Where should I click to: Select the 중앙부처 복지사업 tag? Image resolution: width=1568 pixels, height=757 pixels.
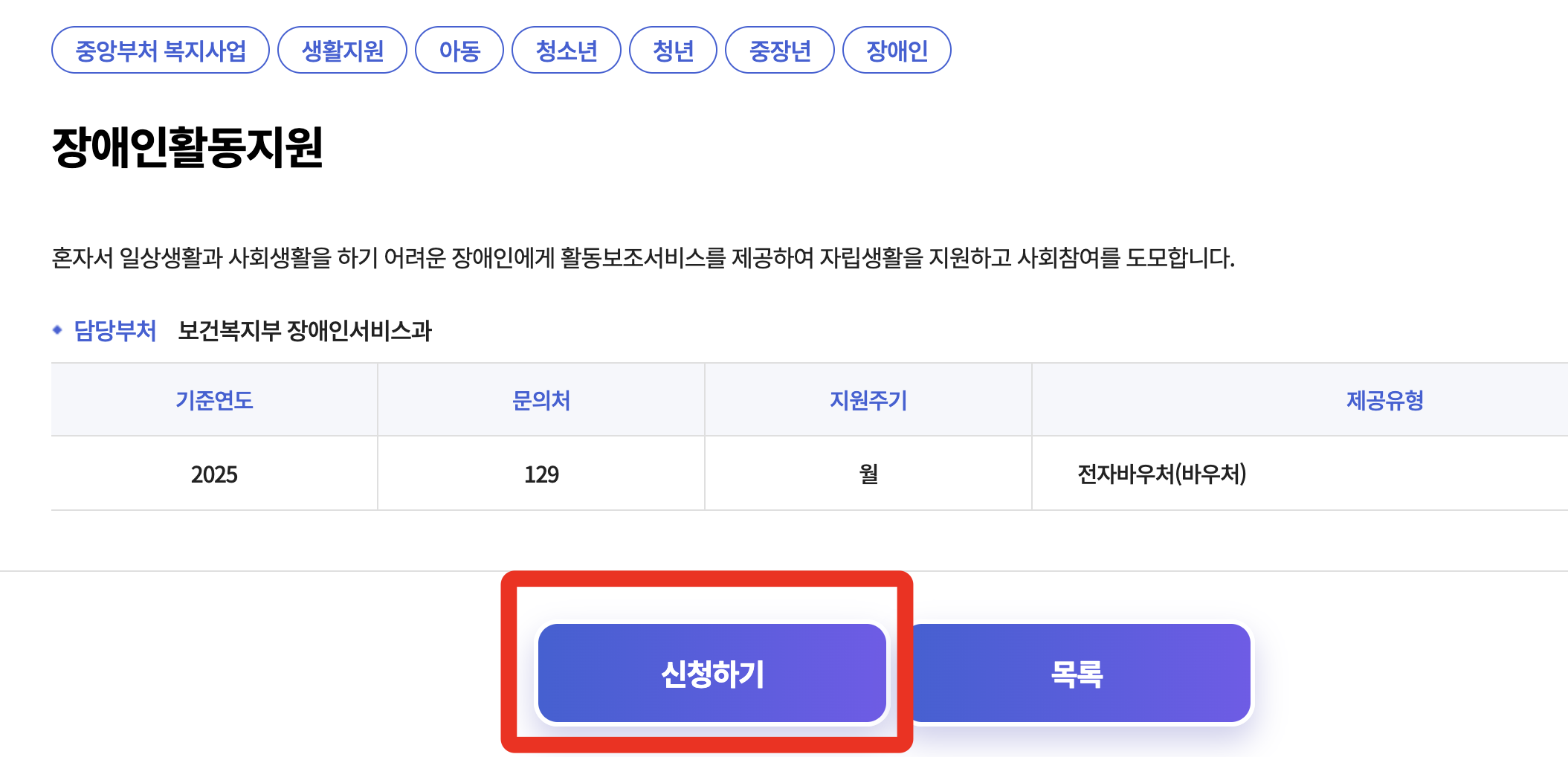click(160, 49)
